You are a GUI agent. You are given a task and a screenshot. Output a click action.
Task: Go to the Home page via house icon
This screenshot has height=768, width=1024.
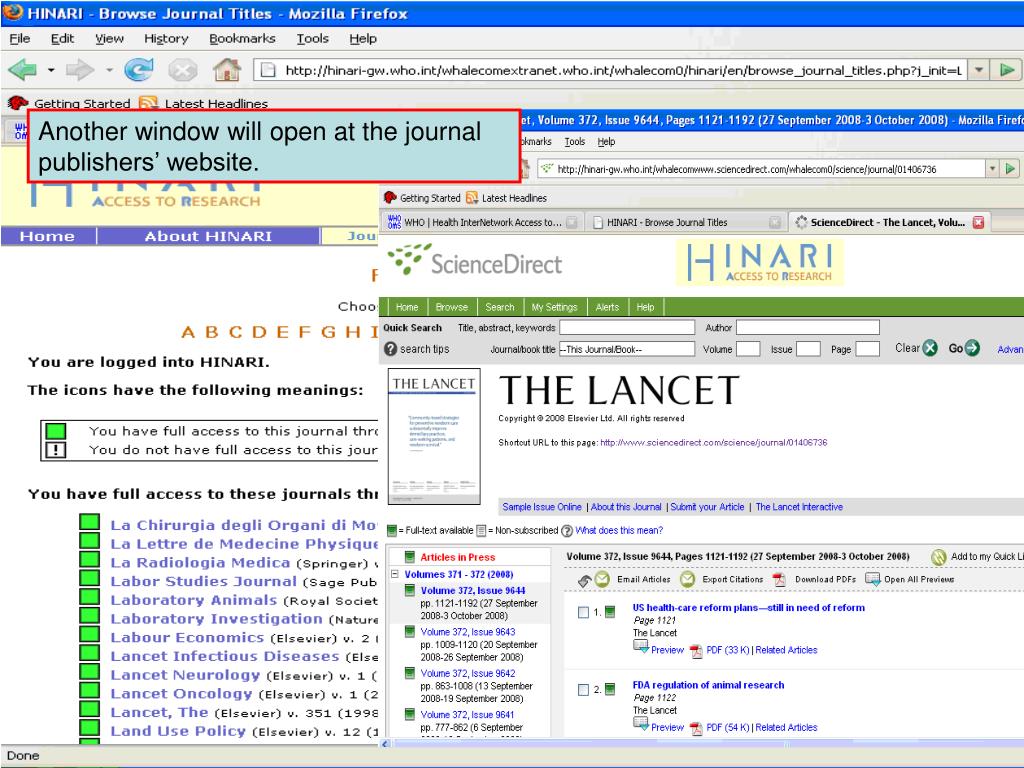click(227, 69)
